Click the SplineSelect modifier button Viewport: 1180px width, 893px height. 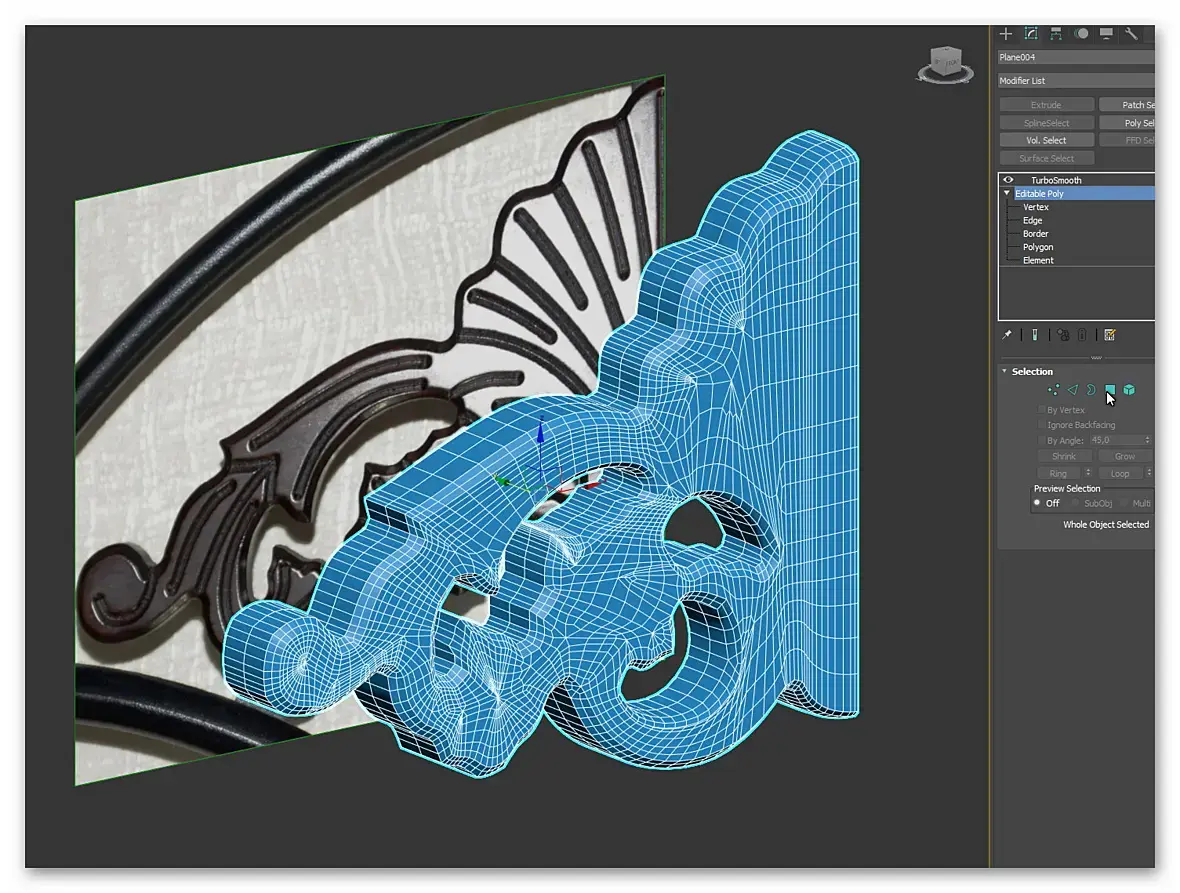[x=1047, y=123]
